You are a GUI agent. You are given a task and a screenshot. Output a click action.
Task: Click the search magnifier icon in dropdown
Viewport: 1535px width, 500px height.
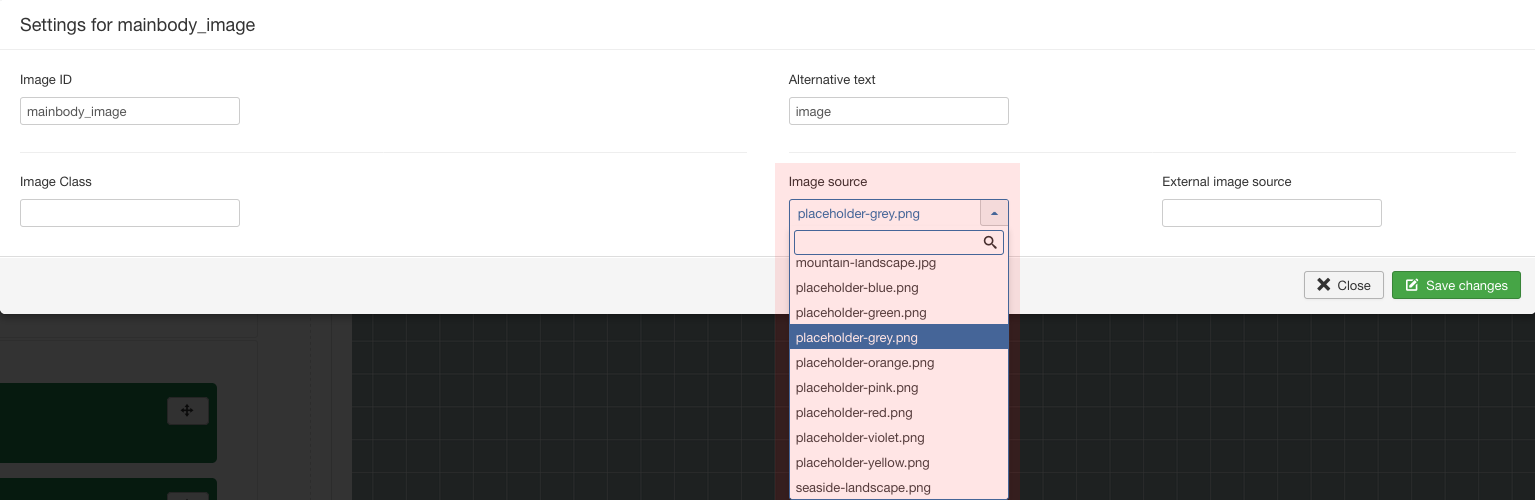tap(990, 242)
